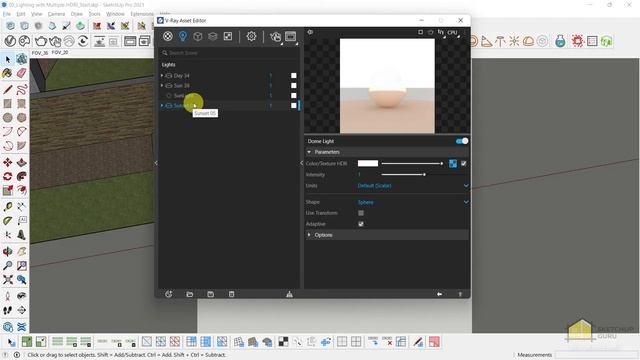
Task: Click the CPU engine selector in preview
Action: [x=452, y=32]
